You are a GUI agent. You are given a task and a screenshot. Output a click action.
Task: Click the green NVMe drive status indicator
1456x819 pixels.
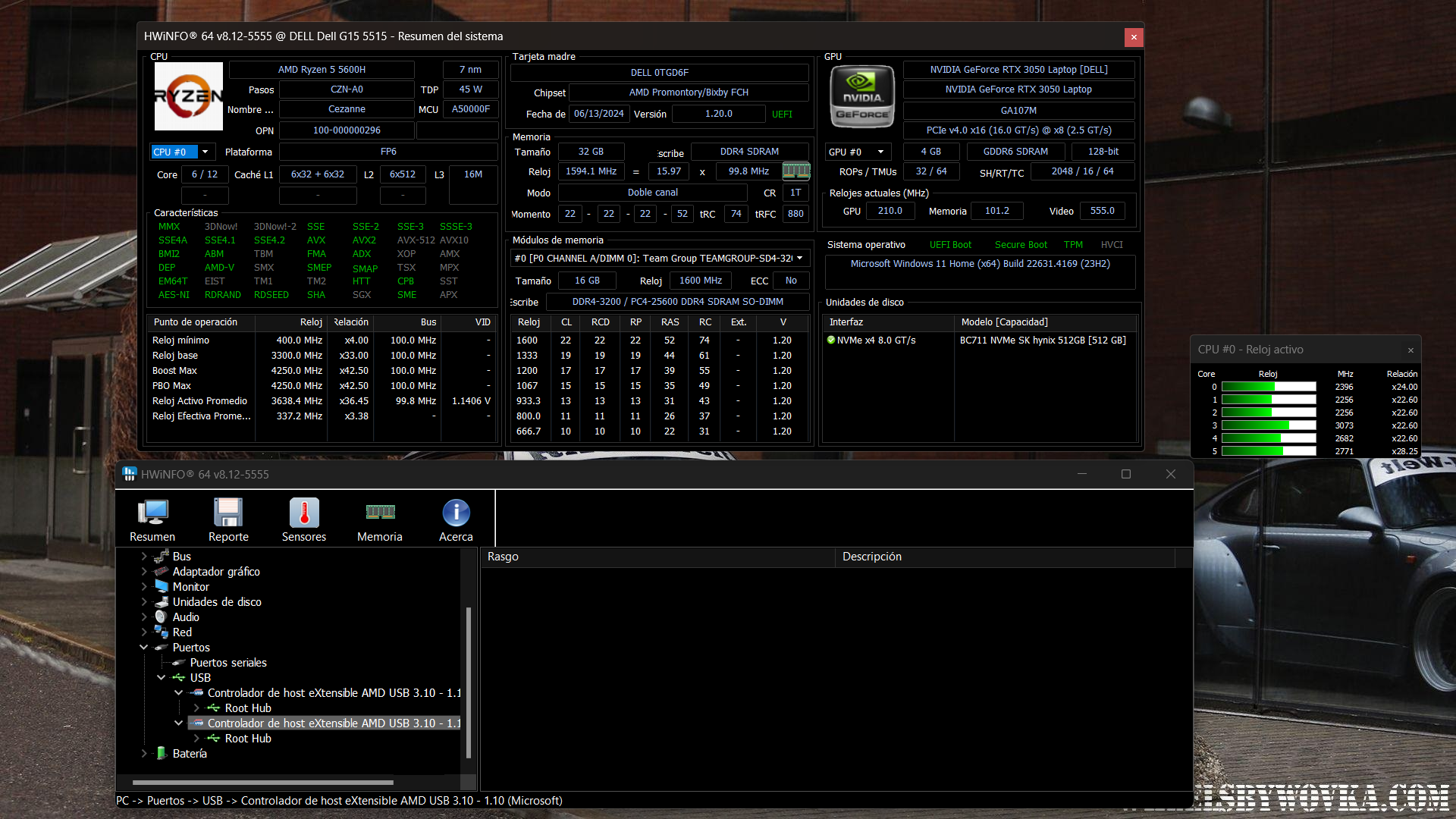(831, 340)
